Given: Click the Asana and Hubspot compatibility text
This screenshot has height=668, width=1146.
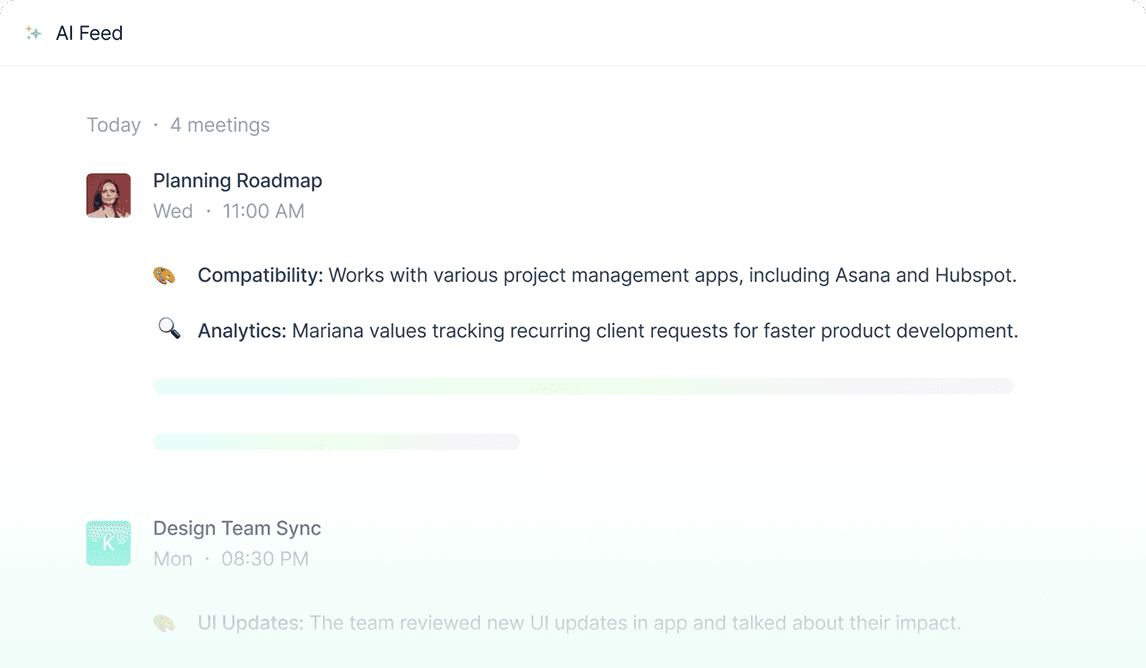Looking at the screenshot, I should (672, 275).
